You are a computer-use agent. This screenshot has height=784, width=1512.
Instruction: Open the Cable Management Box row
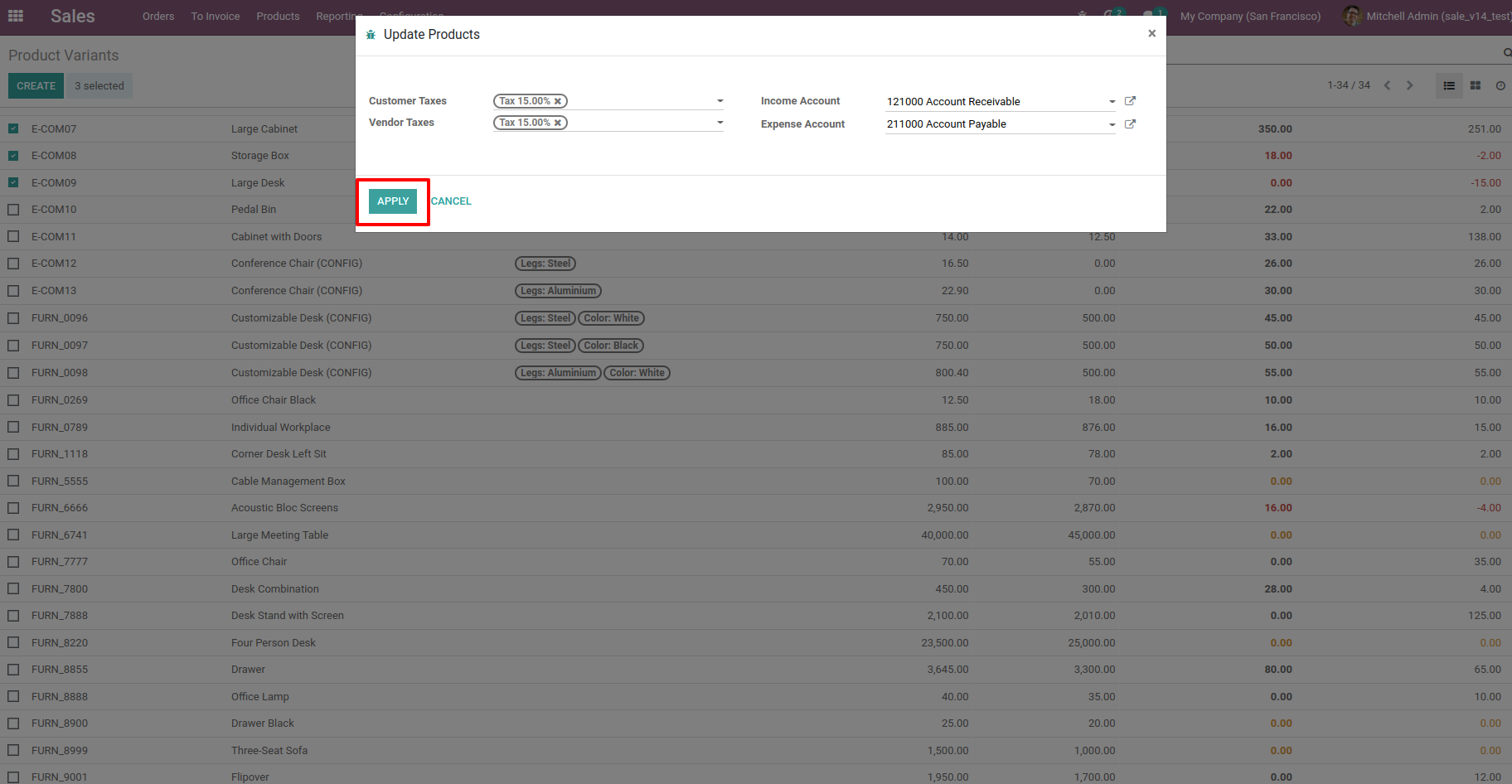(756, 481)
